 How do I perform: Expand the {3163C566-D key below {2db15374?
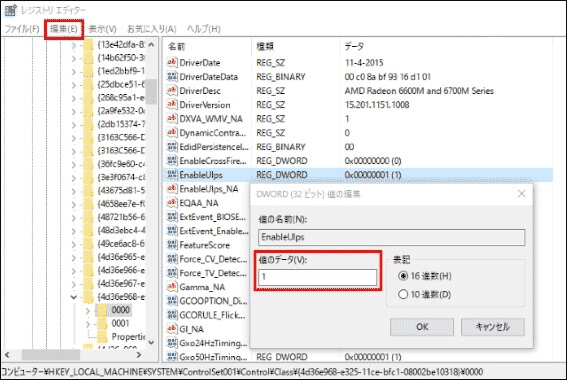click(x=74, y=138)
